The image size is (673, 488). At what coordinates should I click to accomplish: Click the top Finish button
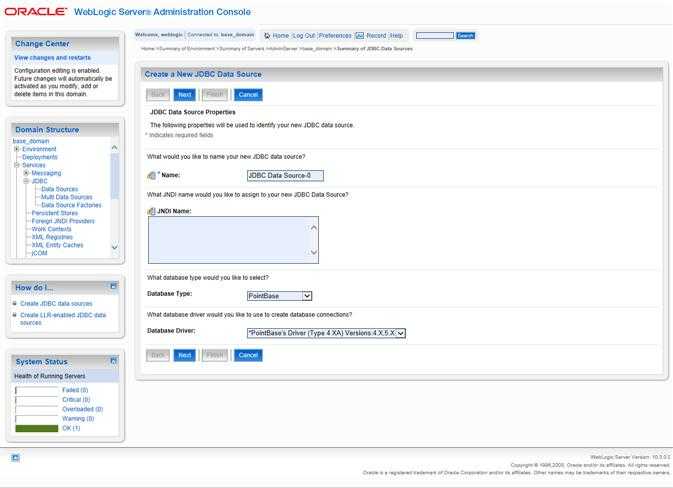coord(215,95)
